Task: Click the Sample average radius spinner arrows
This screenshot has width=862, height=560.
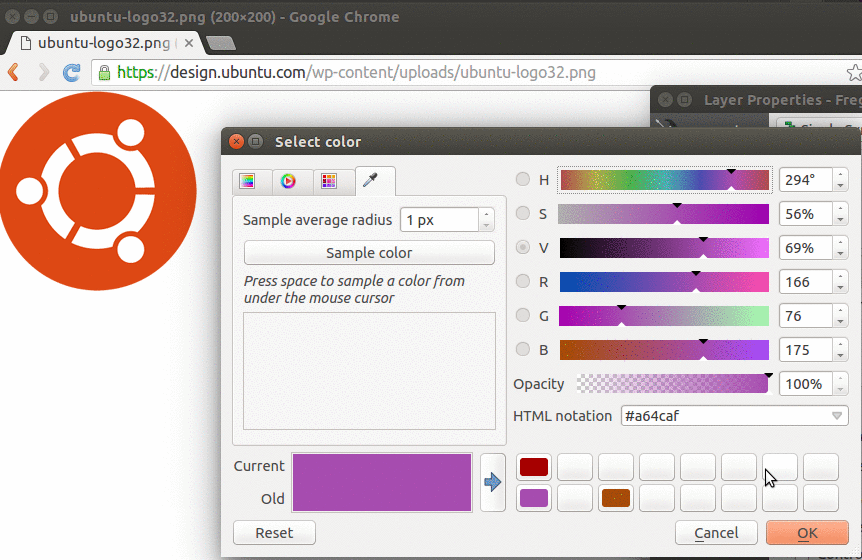Action: click(486, 219)
